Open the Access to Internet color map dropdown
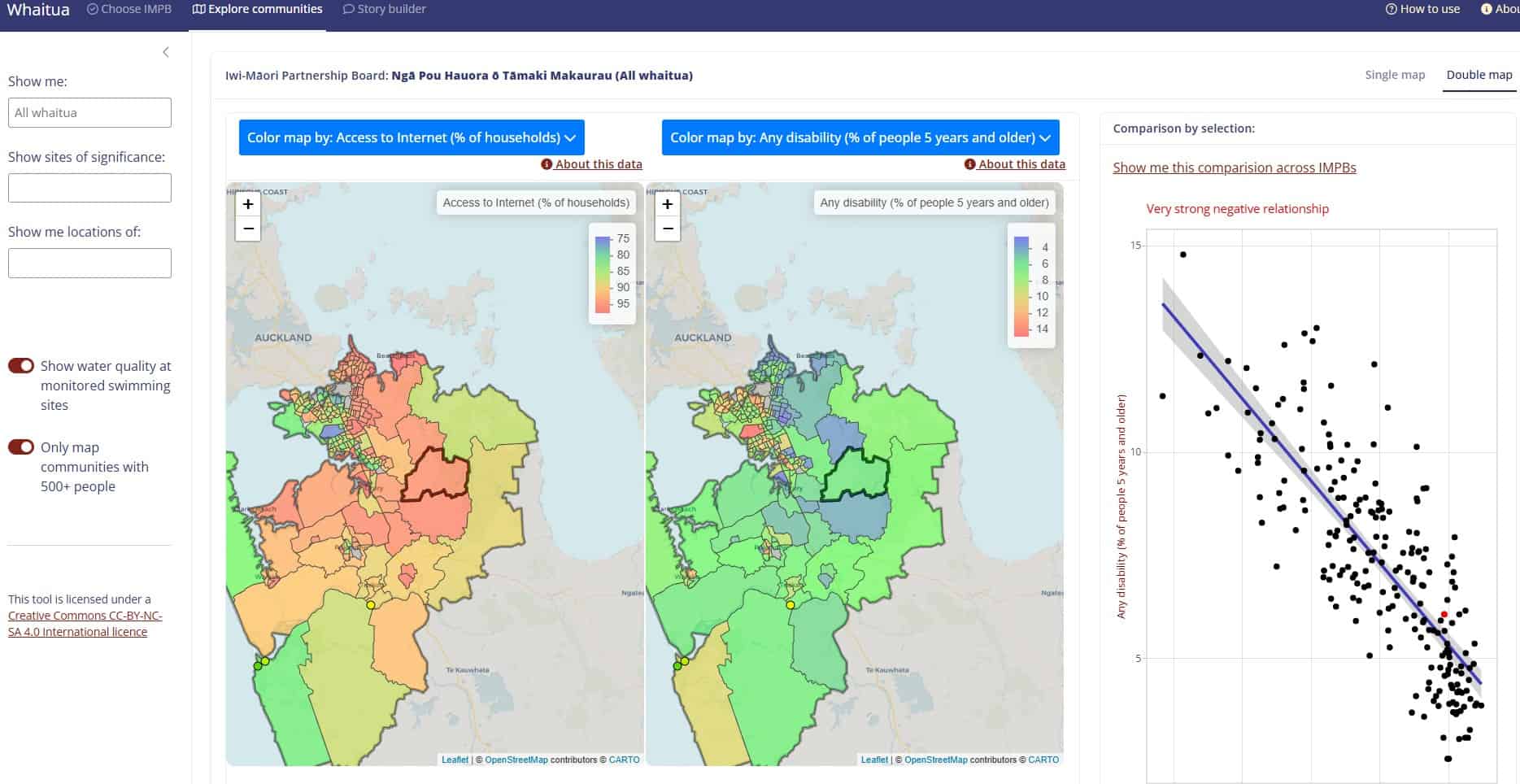 [411, 137]
